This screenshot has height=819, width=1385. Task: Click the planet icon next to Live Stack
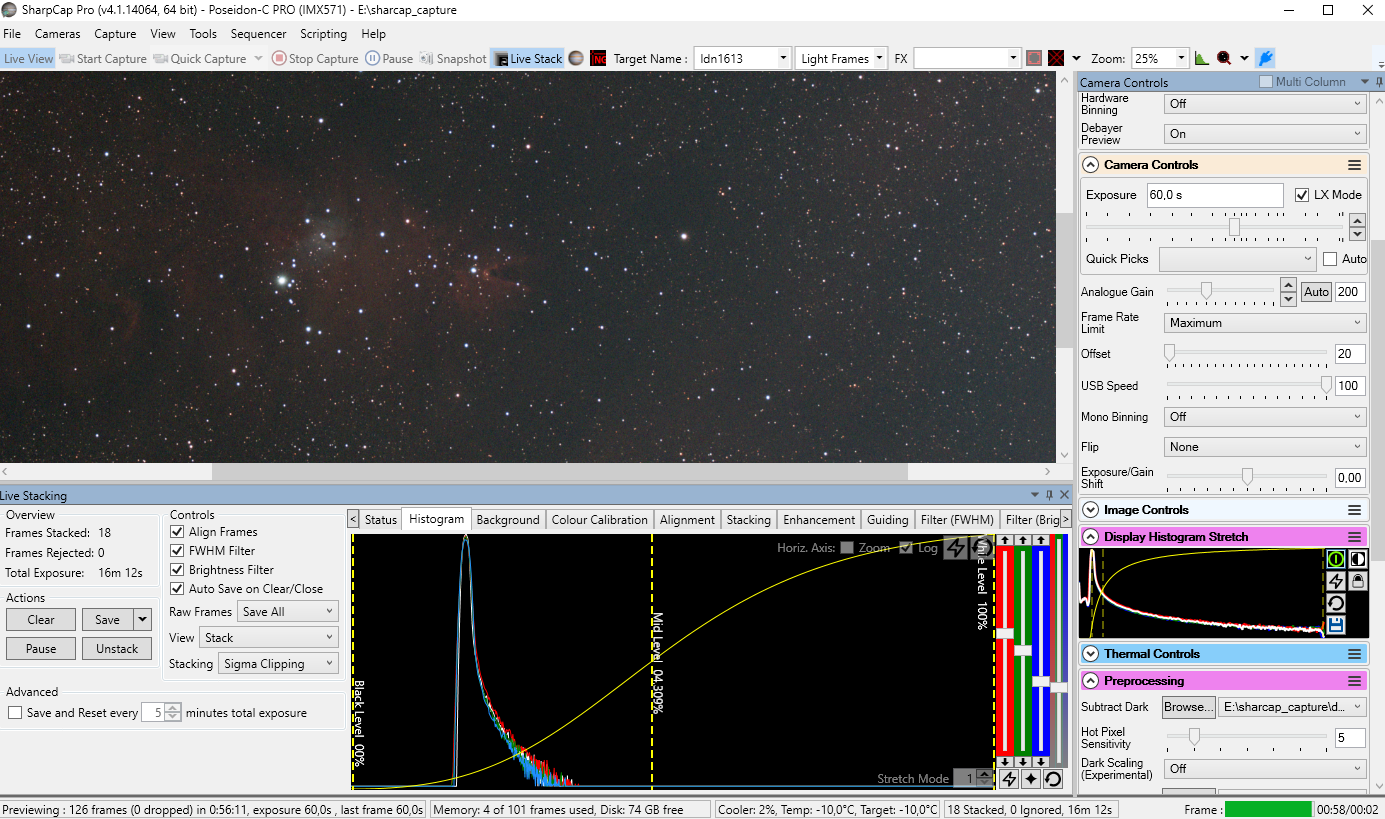point(576,59)
